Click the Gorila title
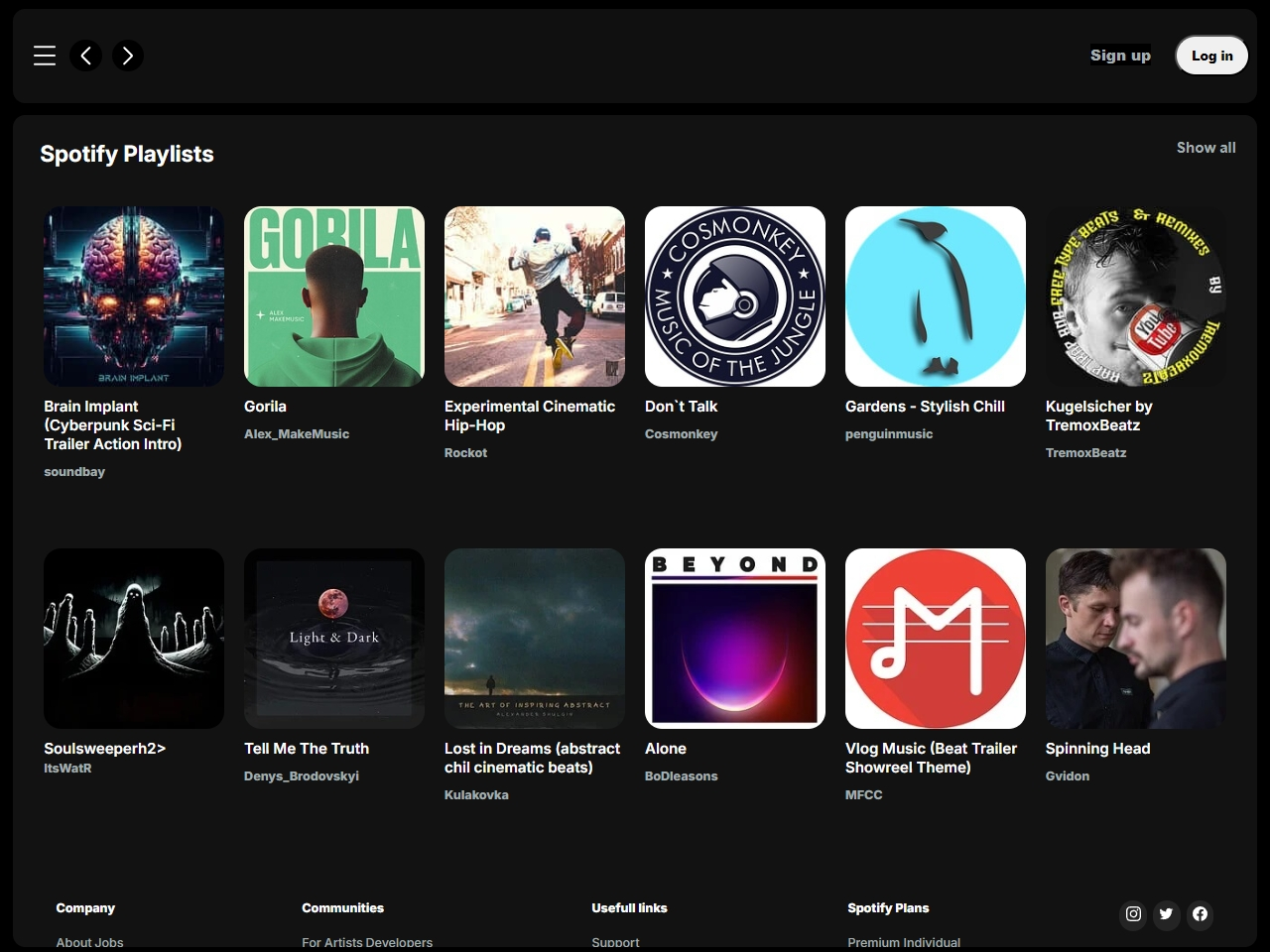The image size is (1270, 952). coord(265,407)
